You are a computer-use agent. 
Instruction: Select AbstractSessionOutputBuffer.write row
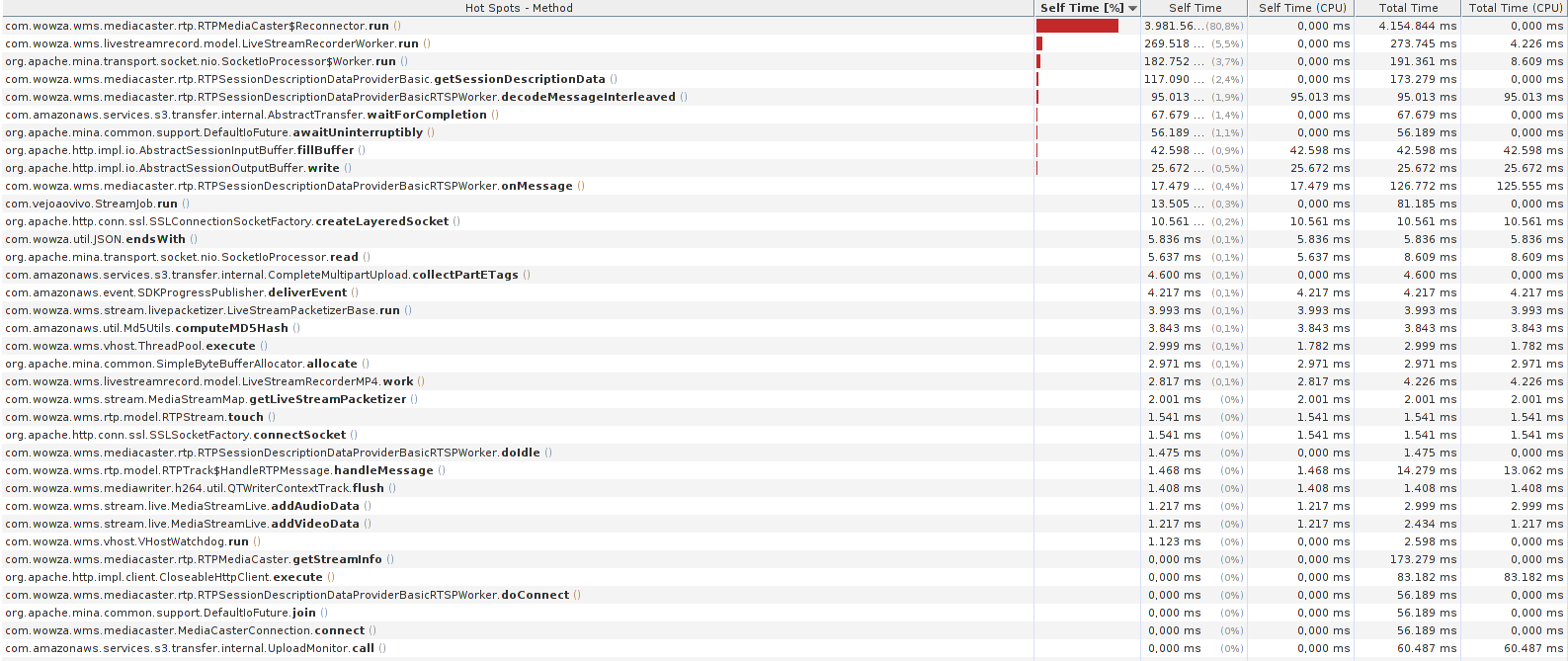[784, 168]
